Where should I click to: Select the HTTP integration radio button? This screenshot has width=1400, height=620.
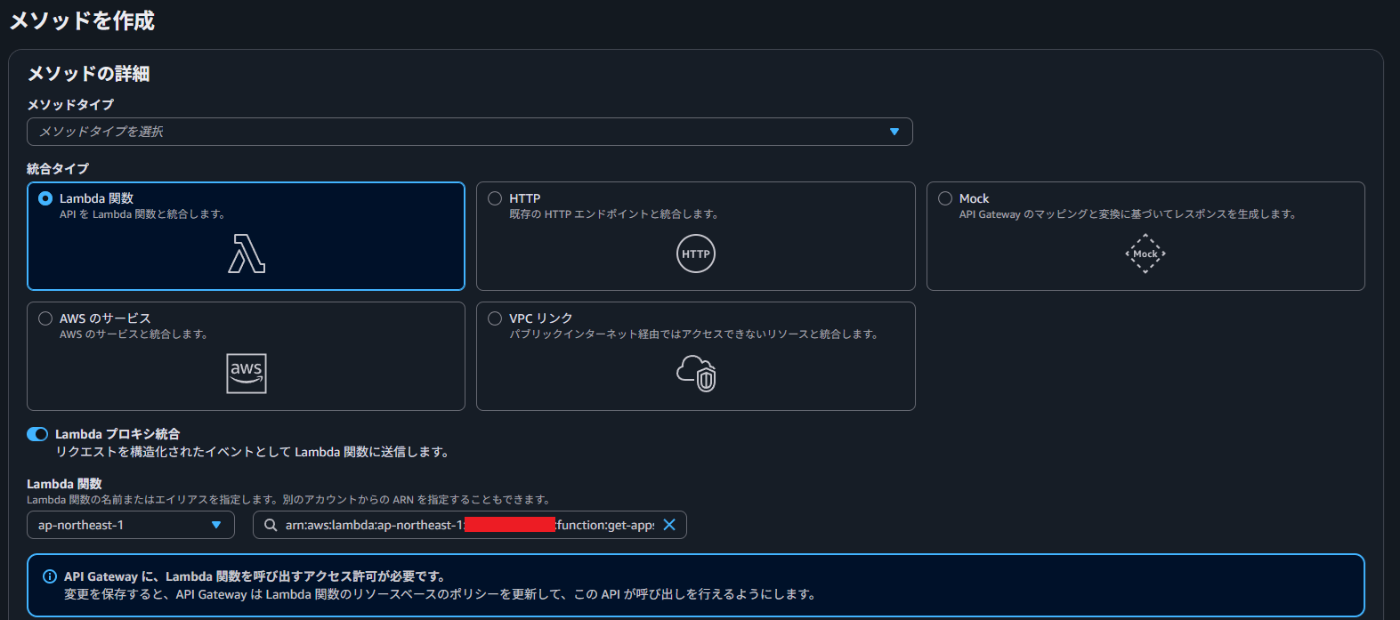(495, 199)
